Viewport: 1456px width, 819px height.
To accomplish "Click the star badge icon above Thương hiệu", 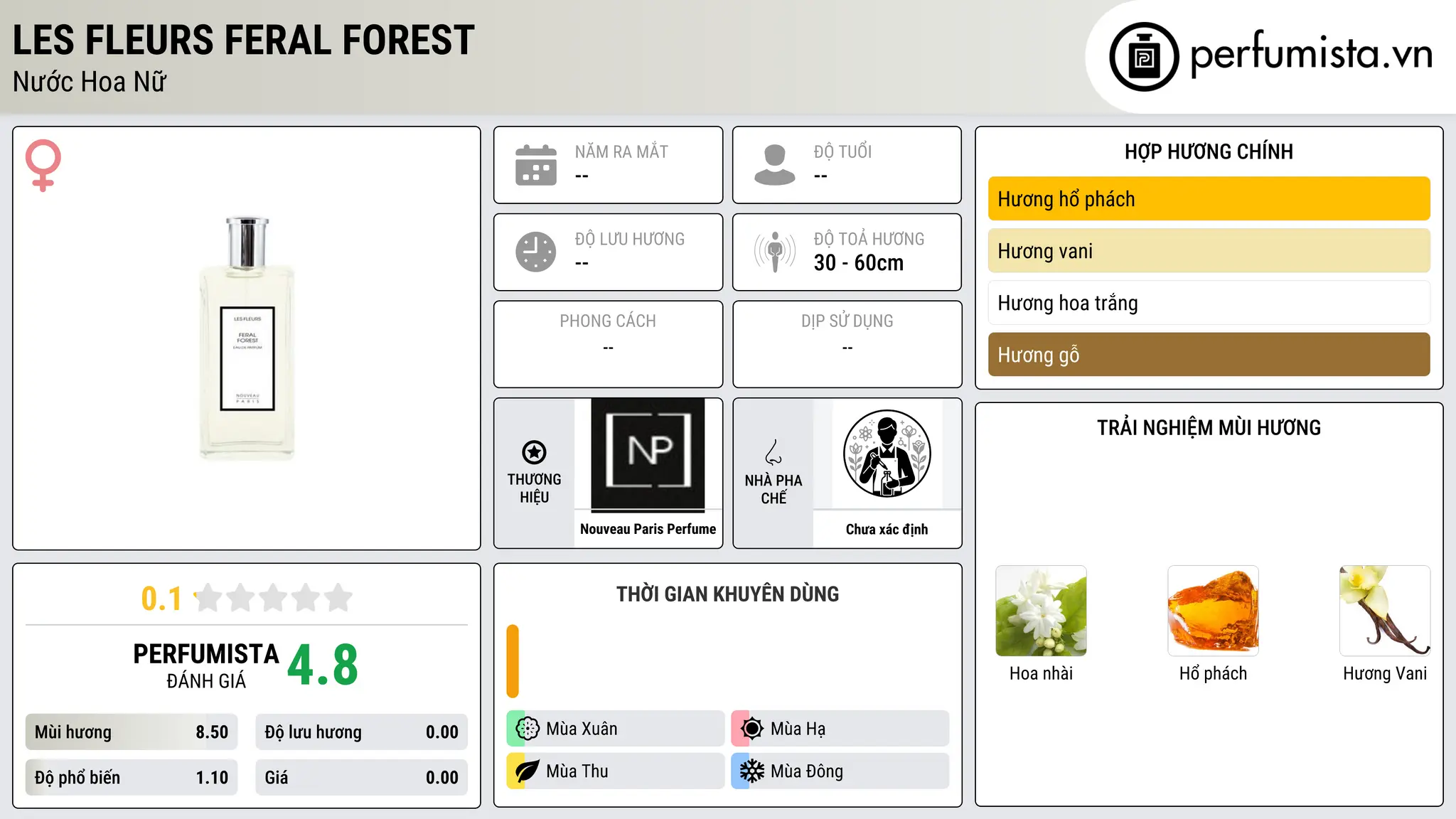I will (x=534, y=451).
